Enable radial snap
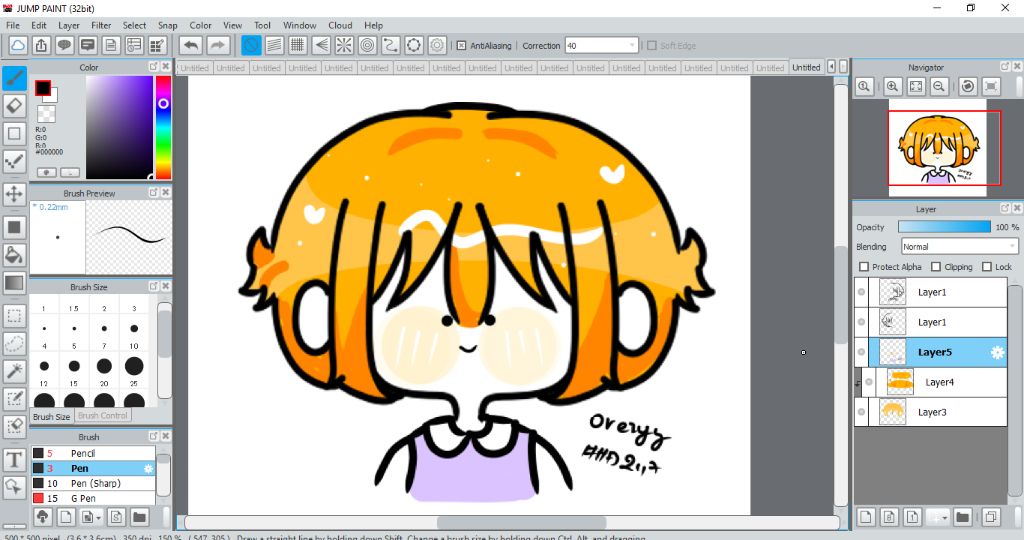 coord(344,46)
